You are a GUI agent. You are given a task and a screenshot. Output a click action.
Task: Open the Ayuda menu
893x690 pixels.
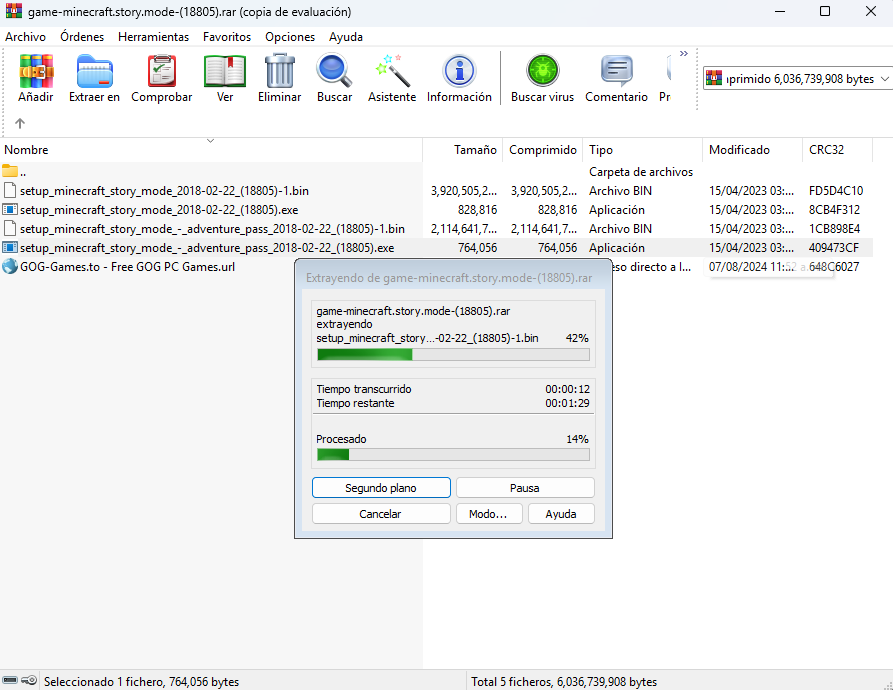[346, 36]
